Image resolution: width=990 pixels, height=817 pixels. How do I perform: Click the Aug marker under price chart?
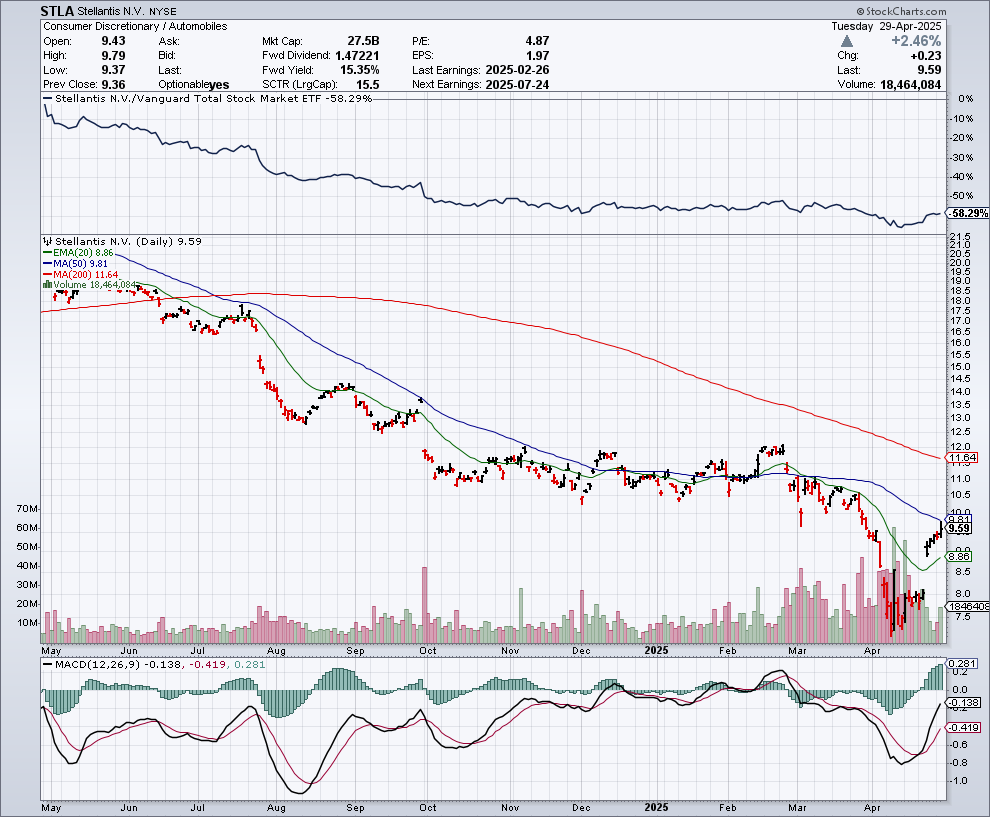(276, 650)
